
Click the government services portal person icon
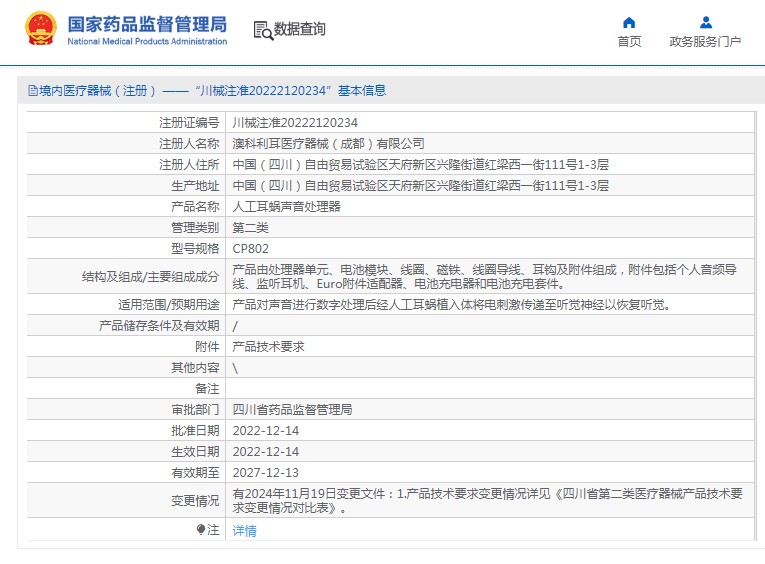[x=705, y=22]
